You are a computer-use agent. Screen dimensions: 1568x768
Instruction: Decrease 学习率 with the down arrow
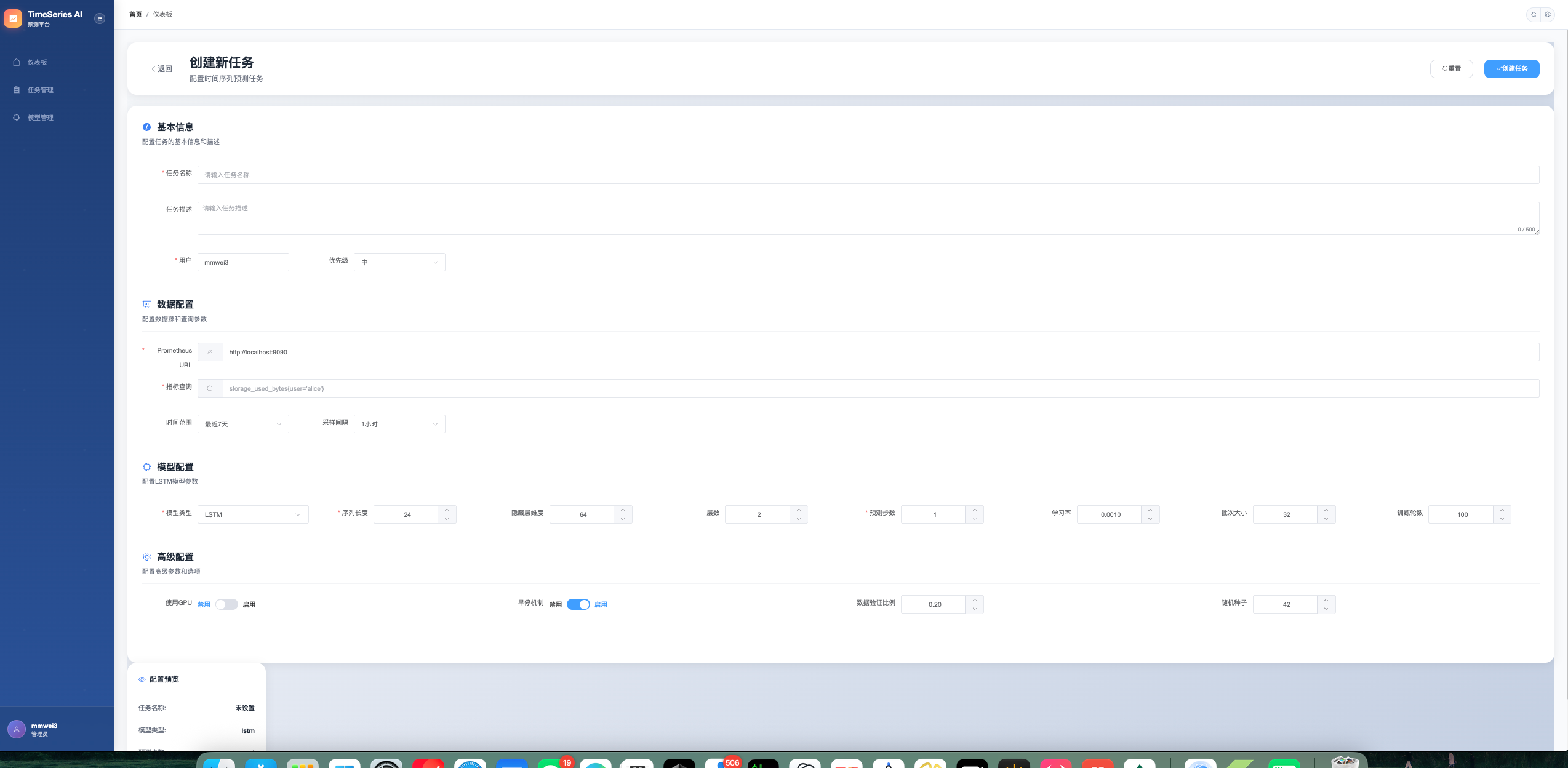(1150, 519)
